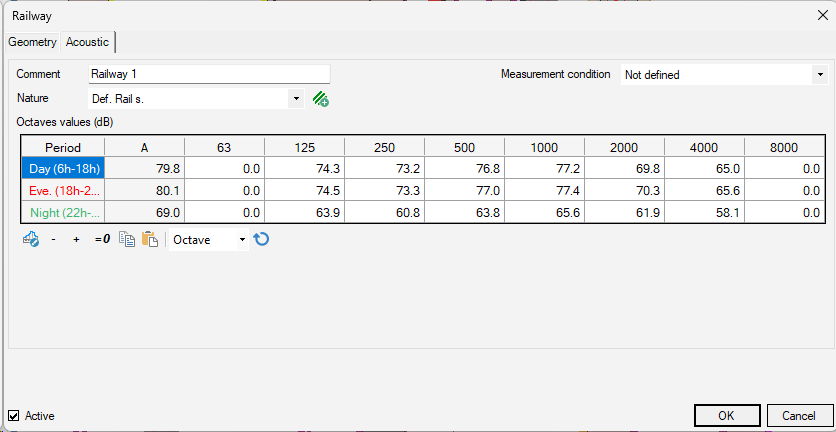Click the Night 1000 Hz cell 65.6
Image resolution: width=836 pixels, height=432 pixels.
[544, 213]
